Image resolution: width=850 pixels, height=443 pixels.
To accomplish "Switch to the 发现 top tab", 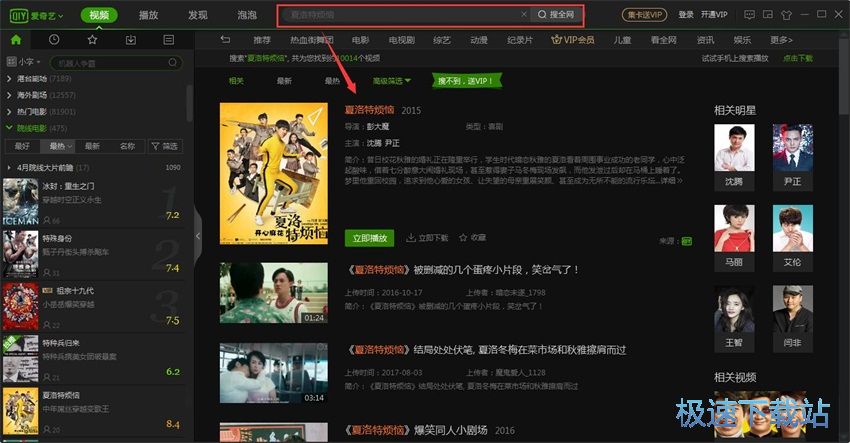I will 197,15.
